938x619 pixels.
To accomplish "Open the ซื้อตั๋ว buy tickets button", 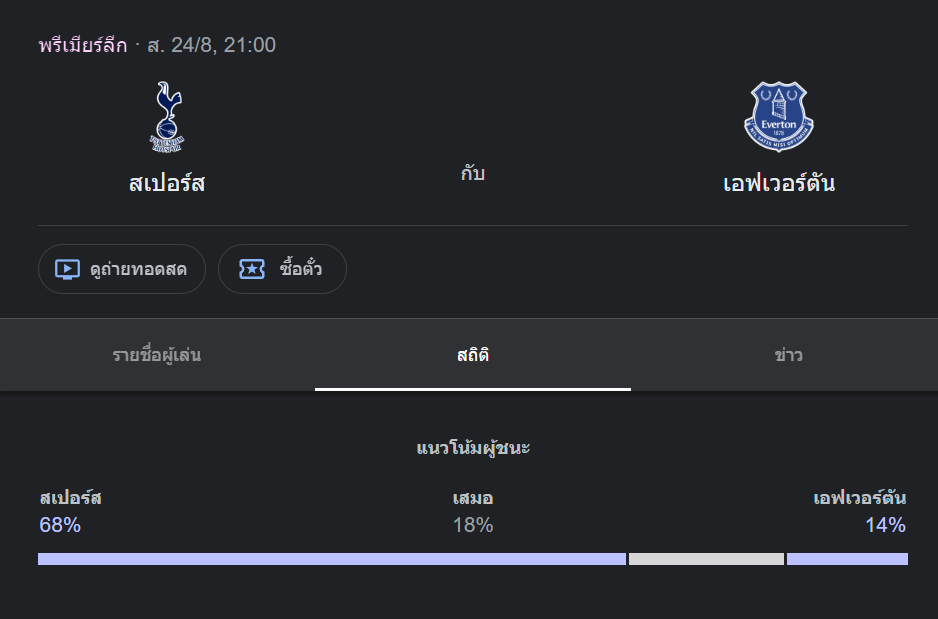I will (282, 269).
